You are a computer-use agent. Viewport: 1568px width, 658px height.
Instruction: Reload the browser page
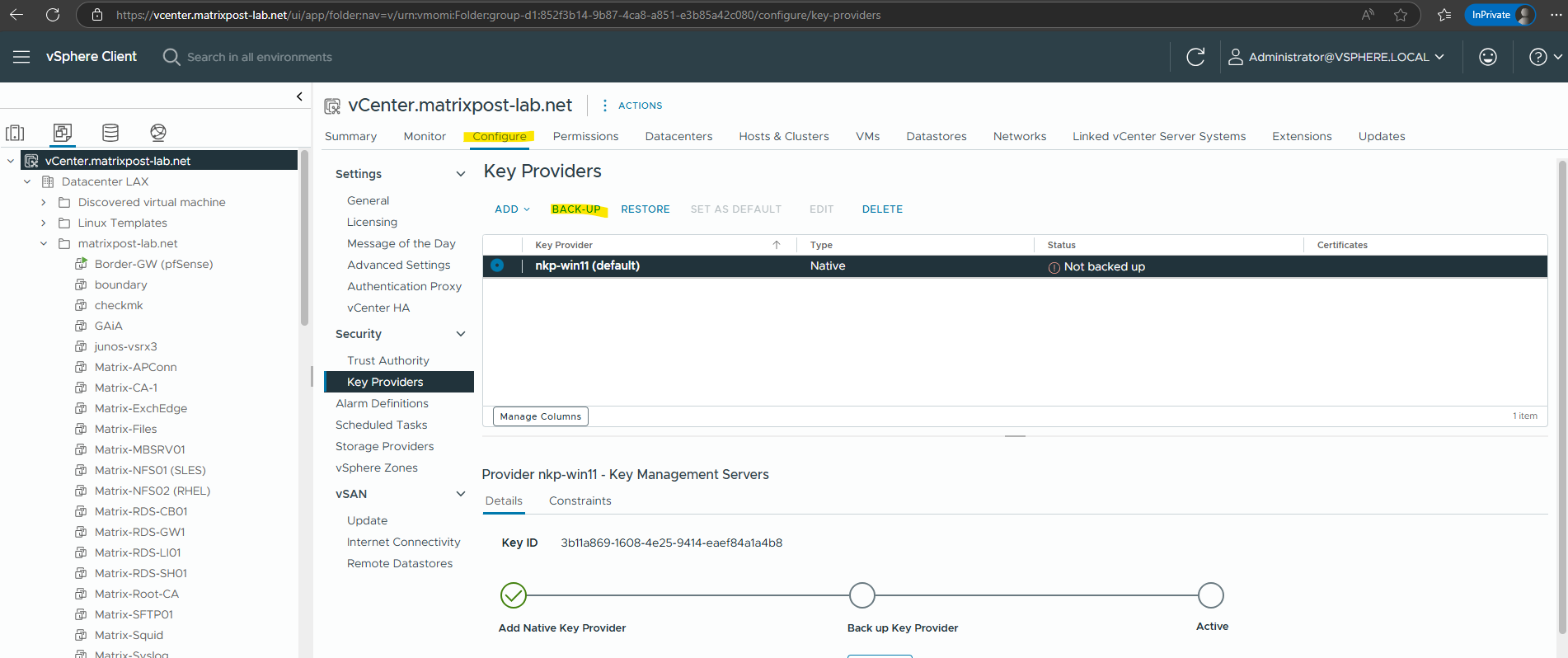coord(53,15)
